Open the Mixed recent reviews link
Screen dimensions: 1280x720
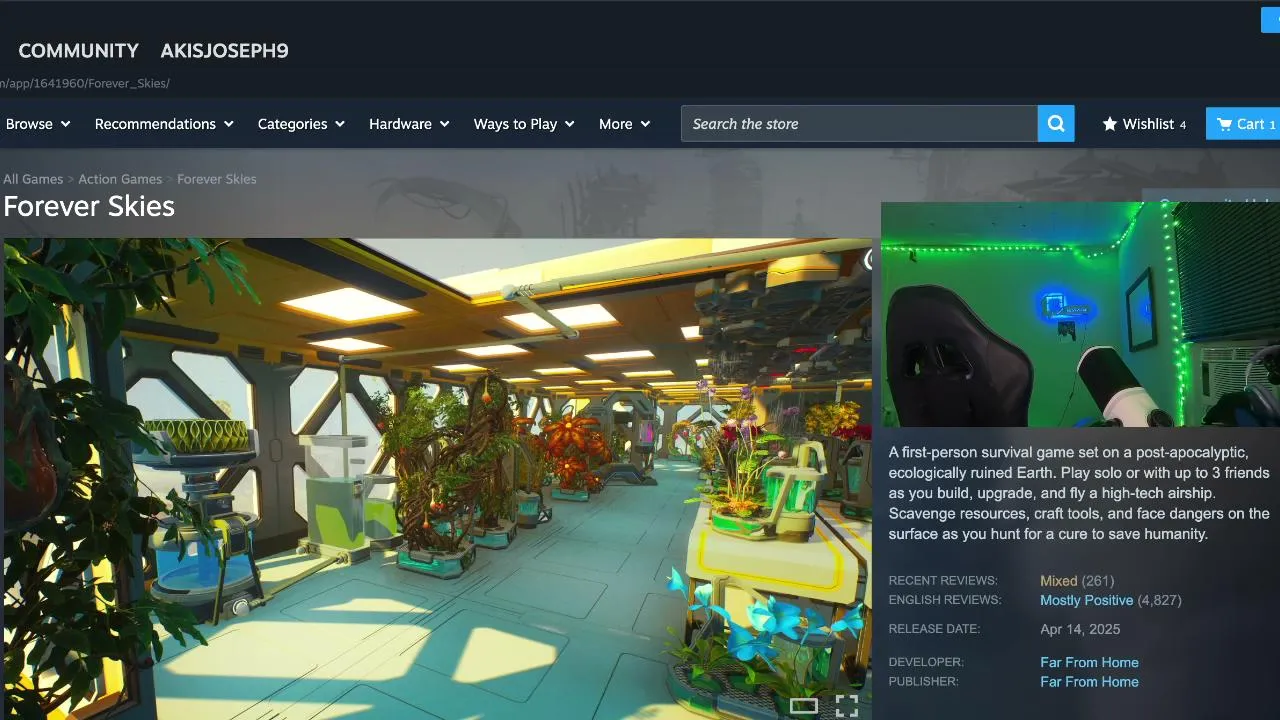1058,581
